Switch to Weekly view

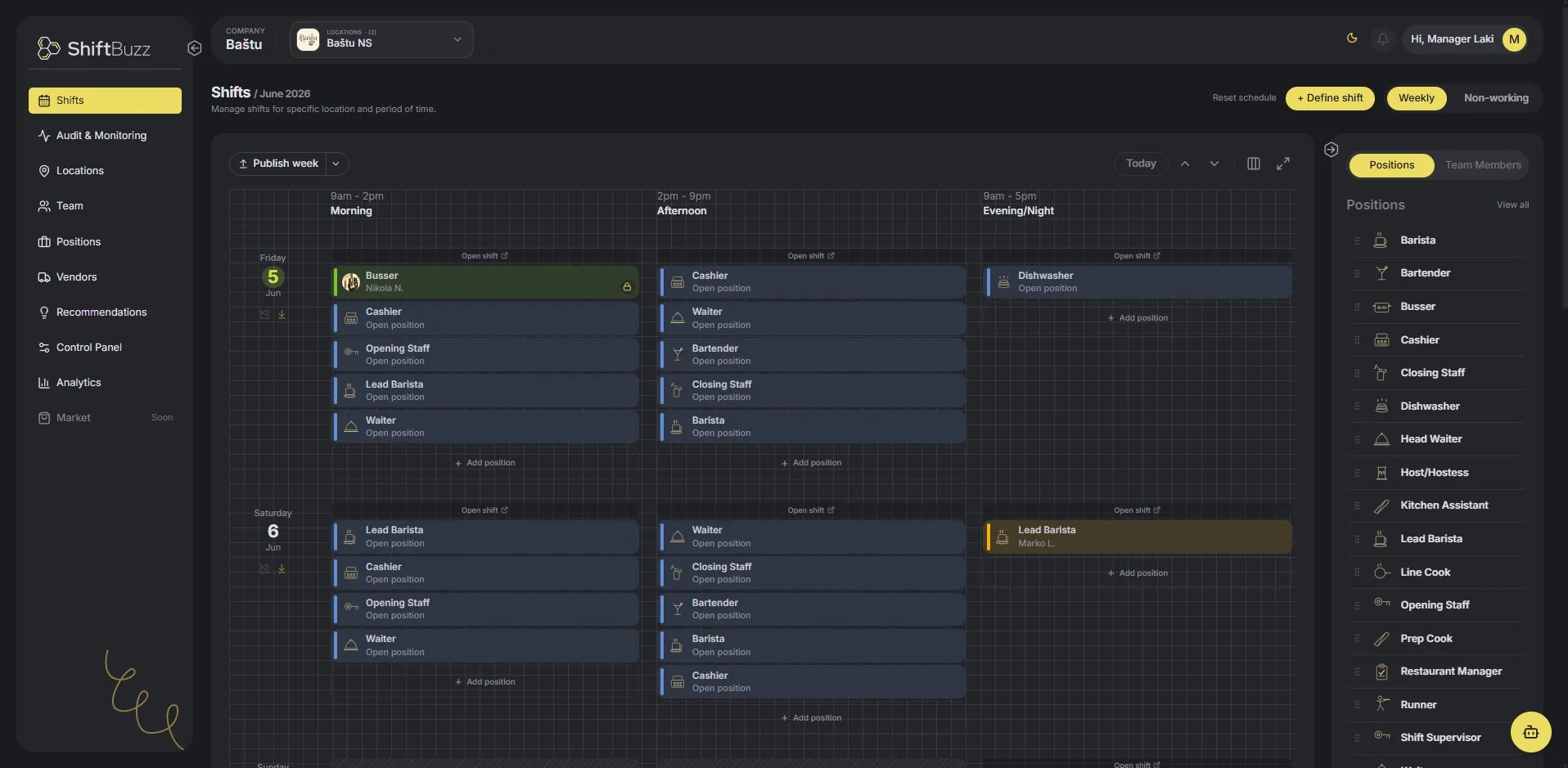click(1416, 98)
